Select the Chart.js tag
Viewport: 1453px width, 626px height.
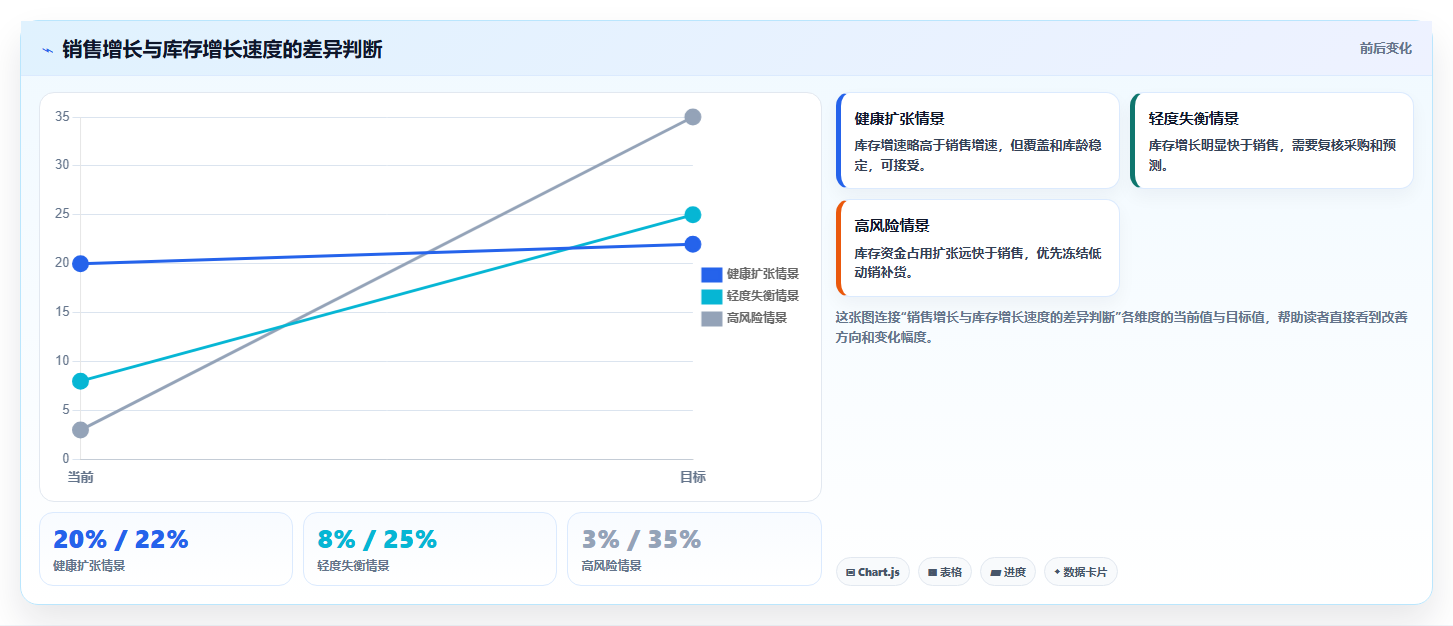pos(873,572)
